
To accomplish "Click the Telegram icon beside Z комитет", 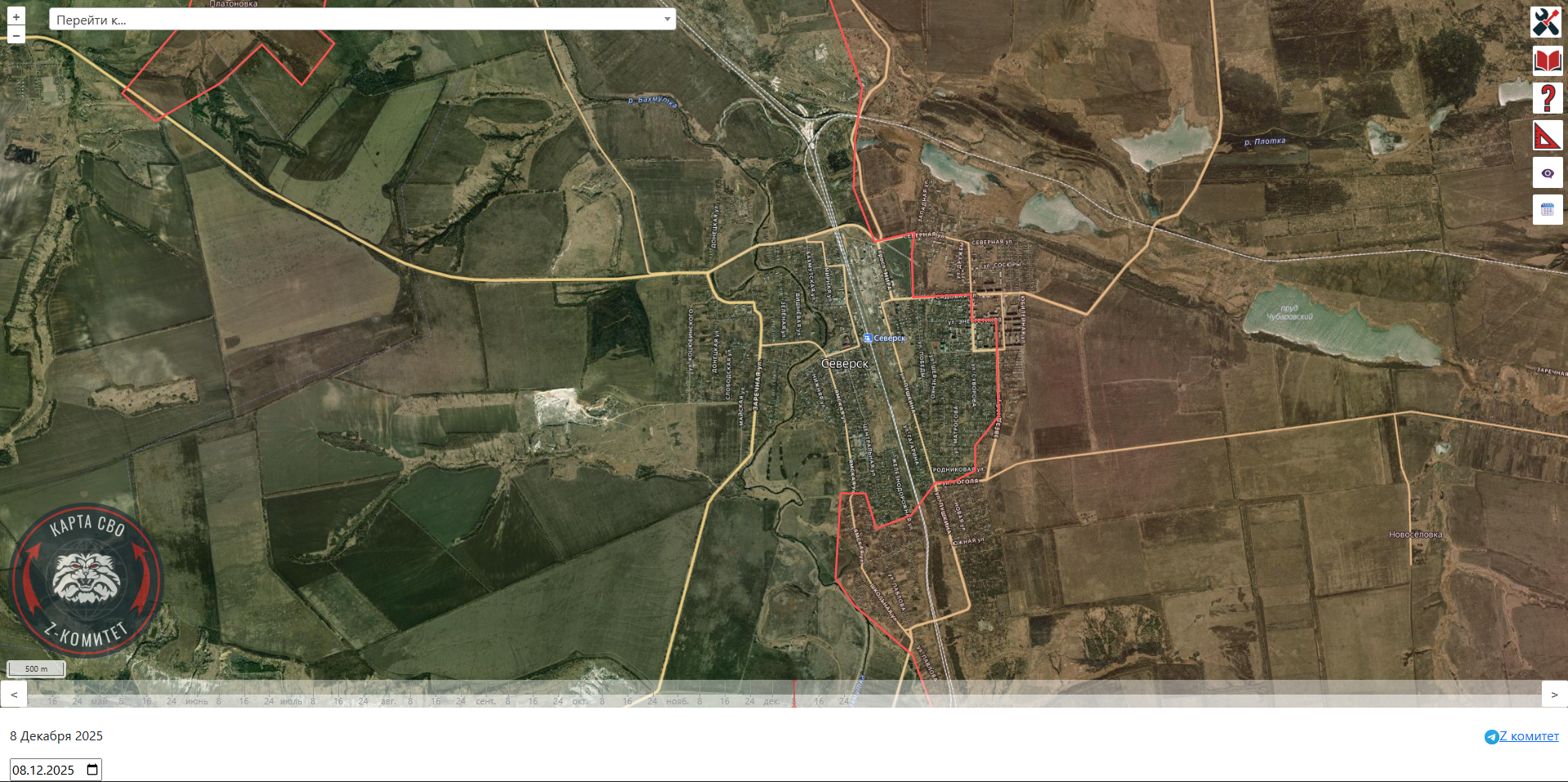I will [1491, 737].
